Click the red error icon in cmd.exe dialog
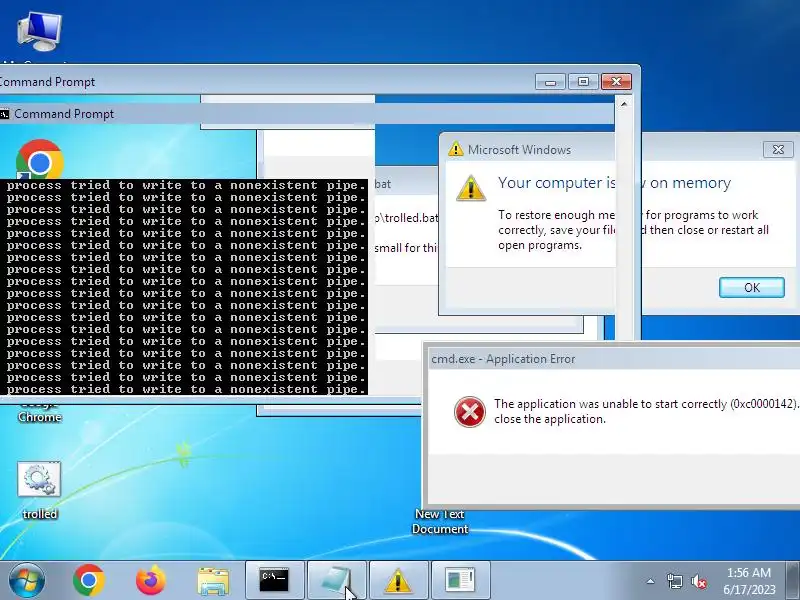The image size is (800, 600). [x=469, y=412]
